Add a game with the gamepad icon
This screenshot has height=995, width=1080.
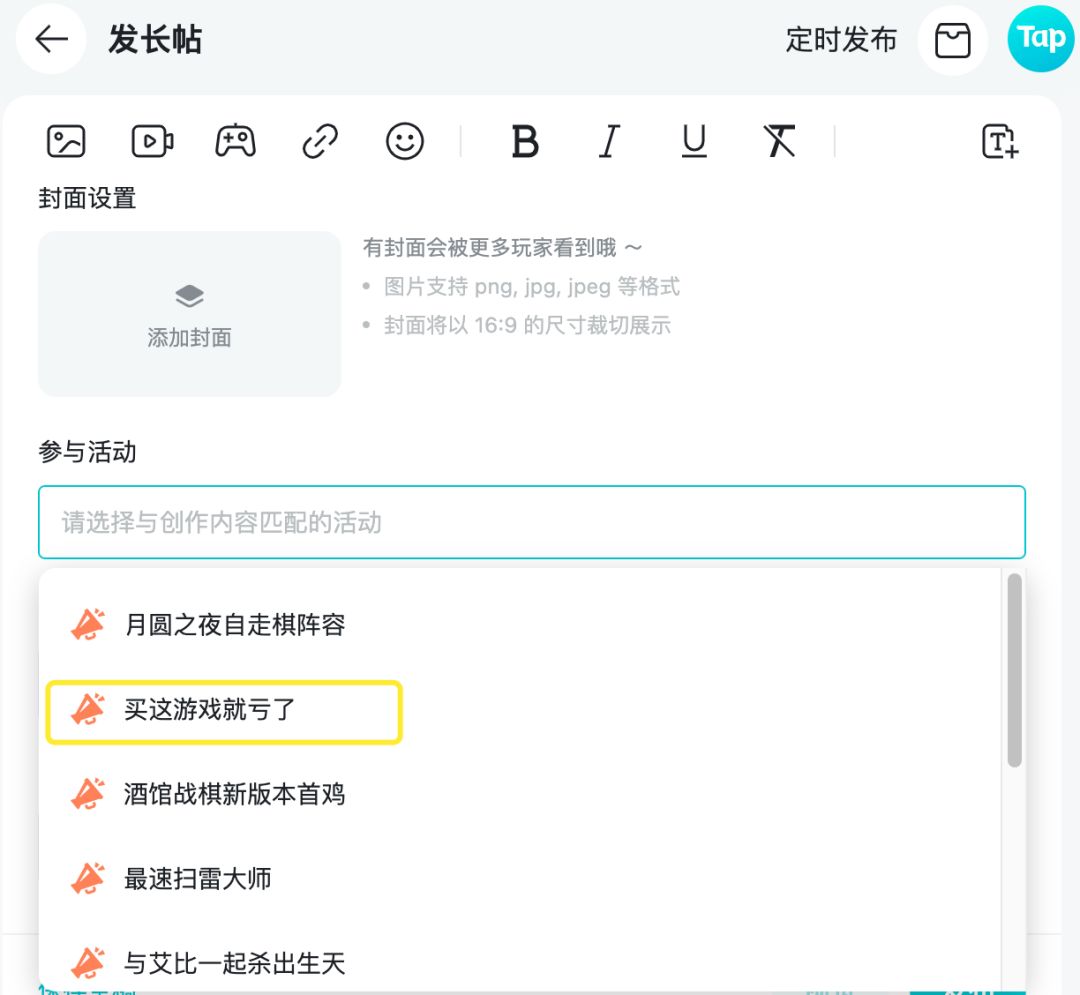(x=235, y=141)
